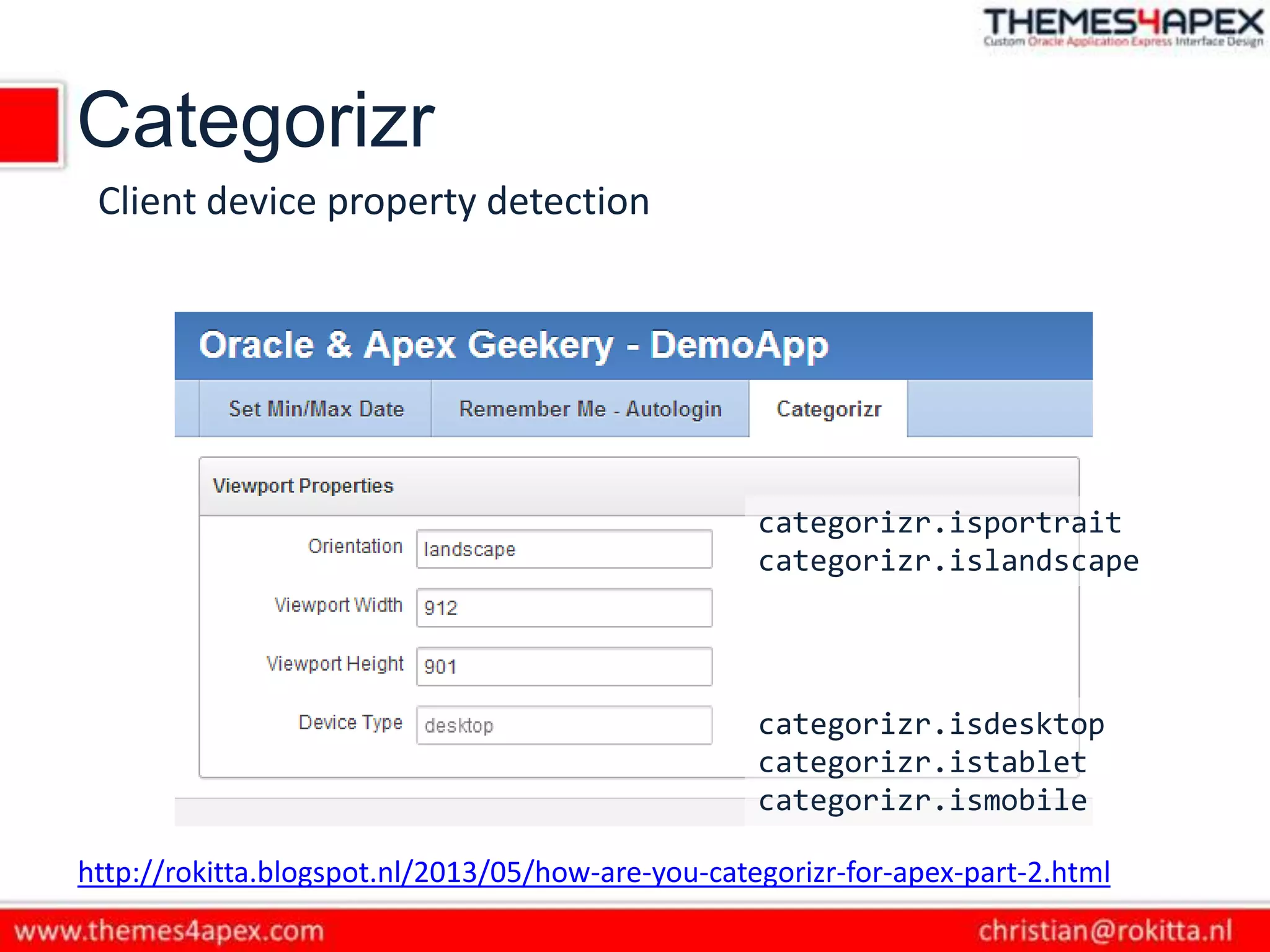
Task: Open the rokitta.blogspot.nl categorizr article link
Action: 593,872
